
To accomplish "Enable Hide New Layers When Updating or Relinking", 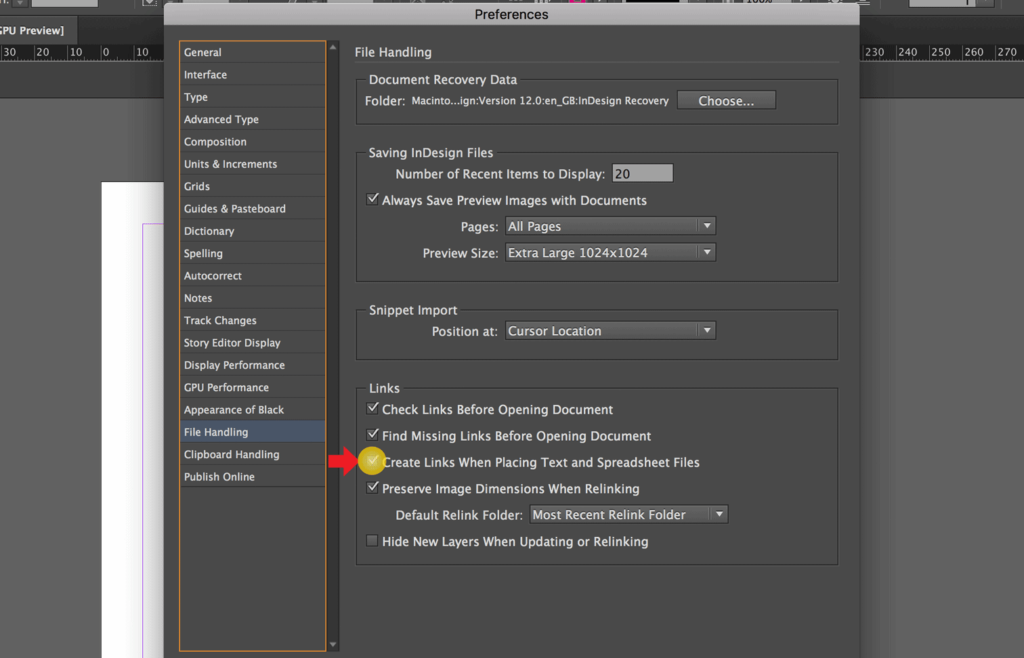I will 372,541.
